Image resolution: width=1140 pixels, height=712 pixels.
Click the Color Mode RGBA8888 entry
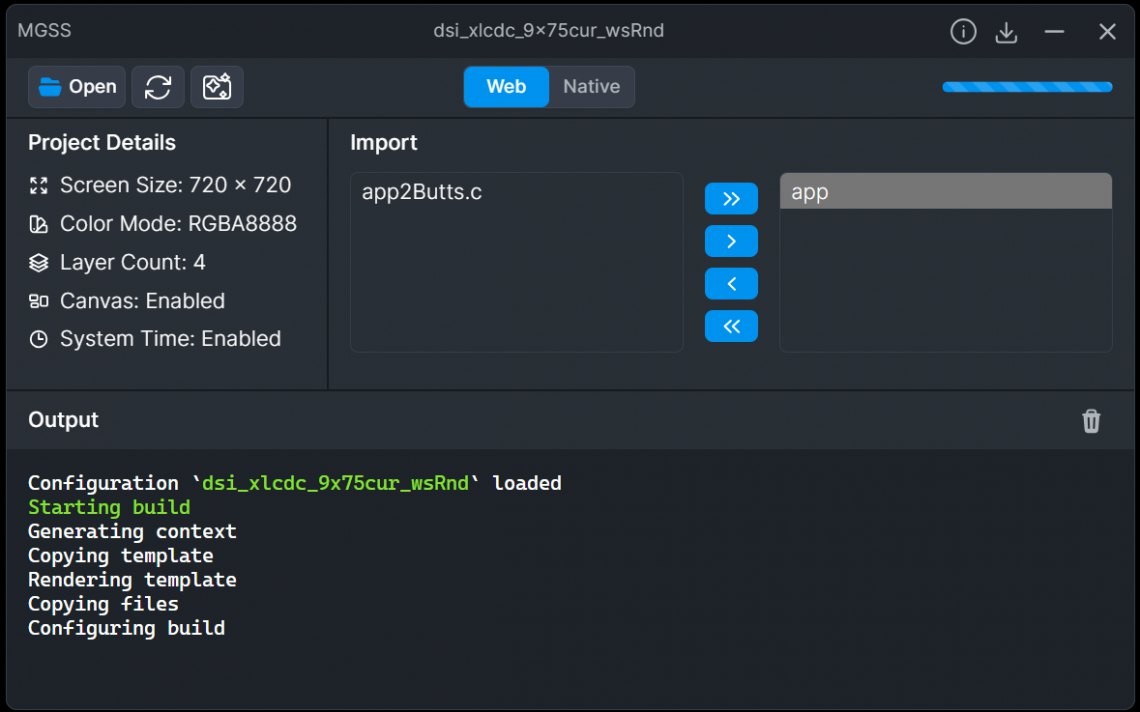click(x=178, y=224)
